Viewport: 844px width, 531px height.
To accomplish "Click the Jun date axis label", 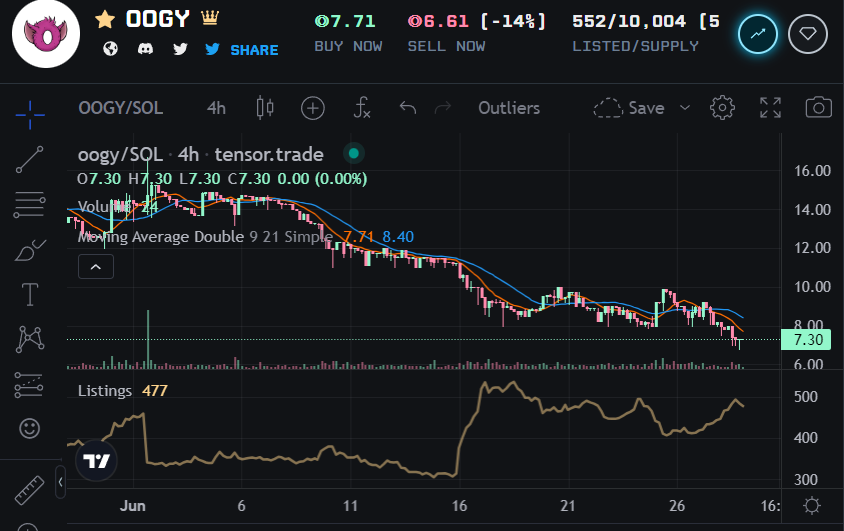I will (x=132, y=506).
